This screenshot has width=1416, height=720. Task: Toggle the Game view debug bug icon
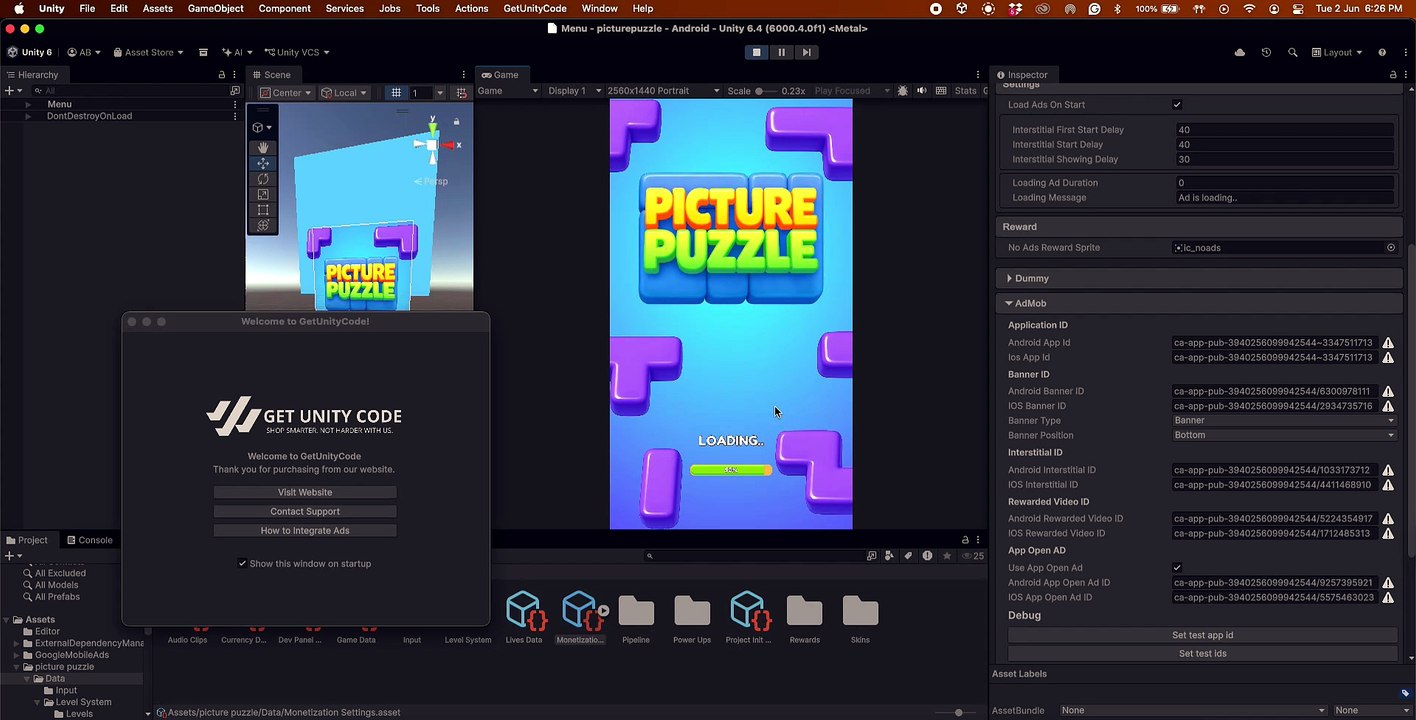(903, 91)
